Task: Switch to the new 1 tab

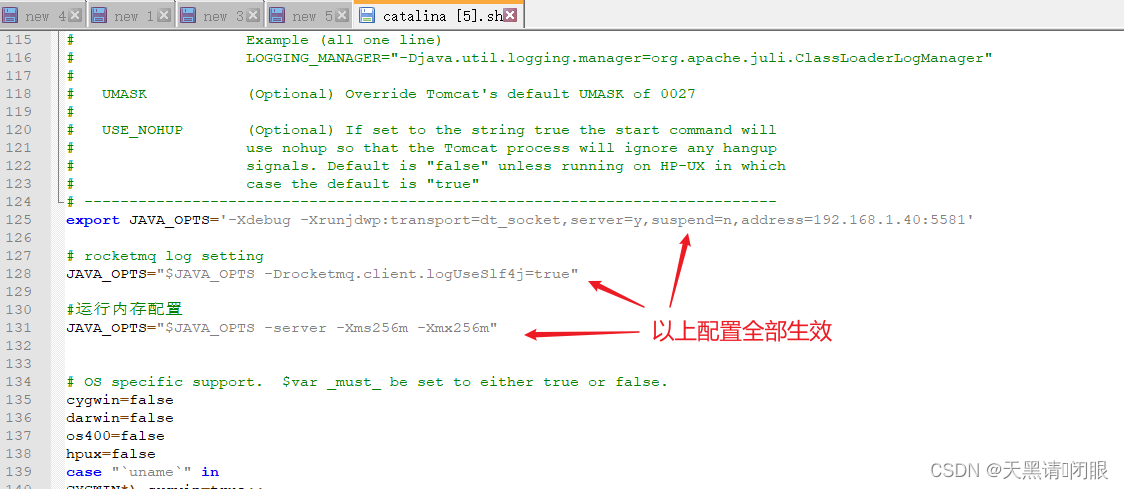Action: (x=131, y=15)
